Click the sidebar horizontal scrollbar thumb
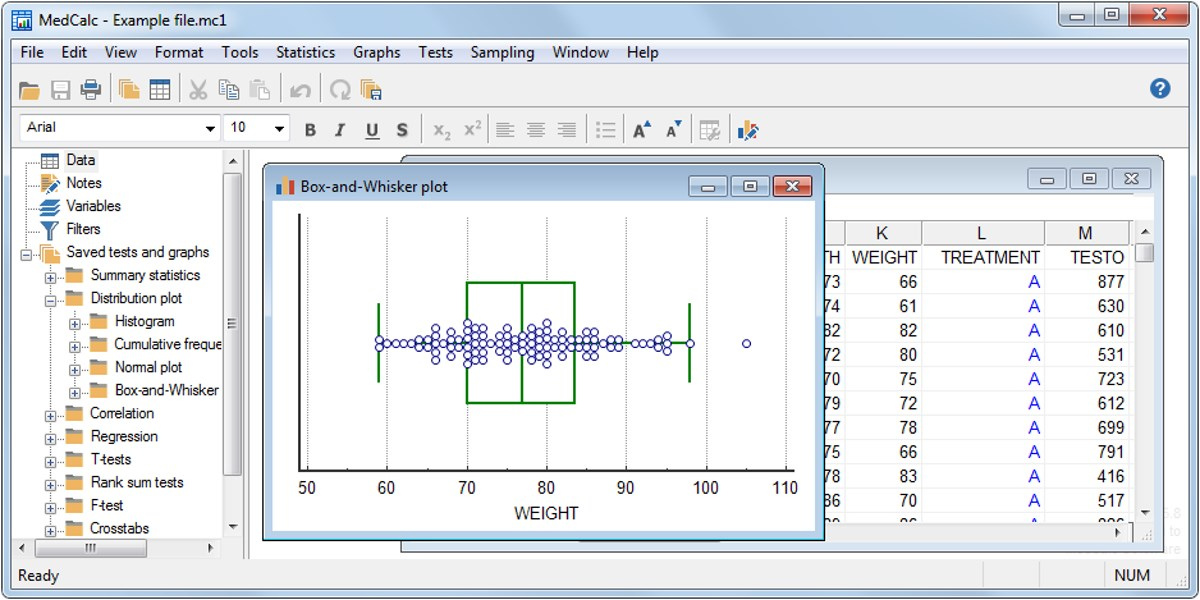 pyautogui.click(x=90, y=548)
